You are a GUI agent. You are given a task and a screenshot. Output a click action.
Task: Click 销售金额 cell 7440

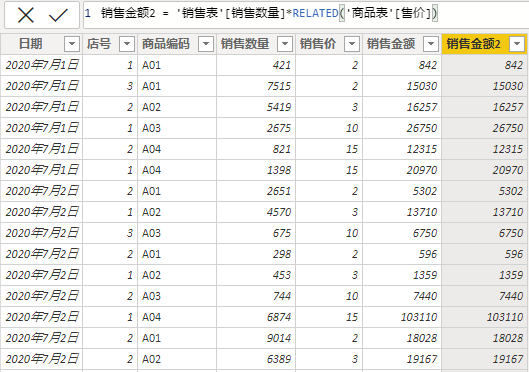click(402, 296)
